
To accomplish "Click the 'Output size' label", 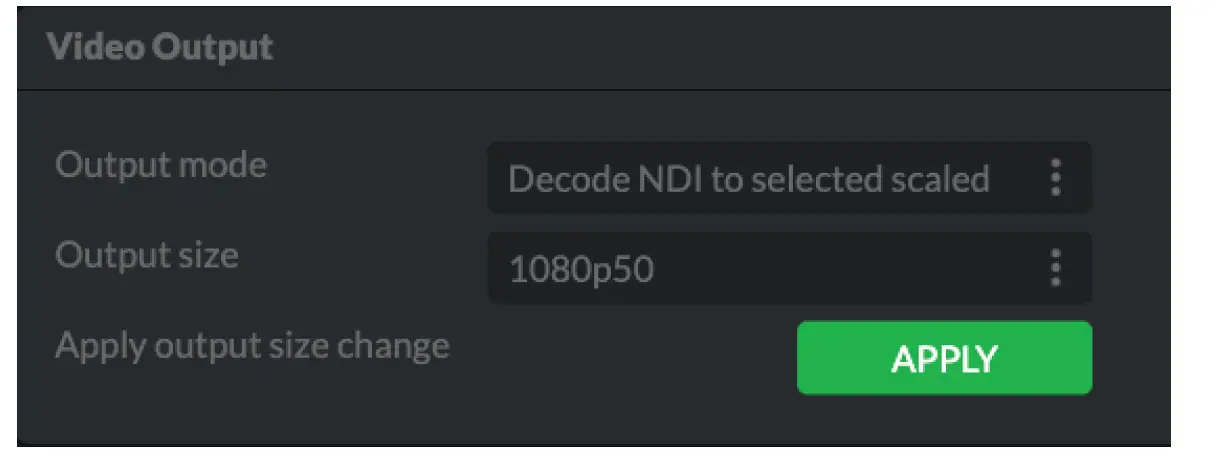I will point(147,255).
